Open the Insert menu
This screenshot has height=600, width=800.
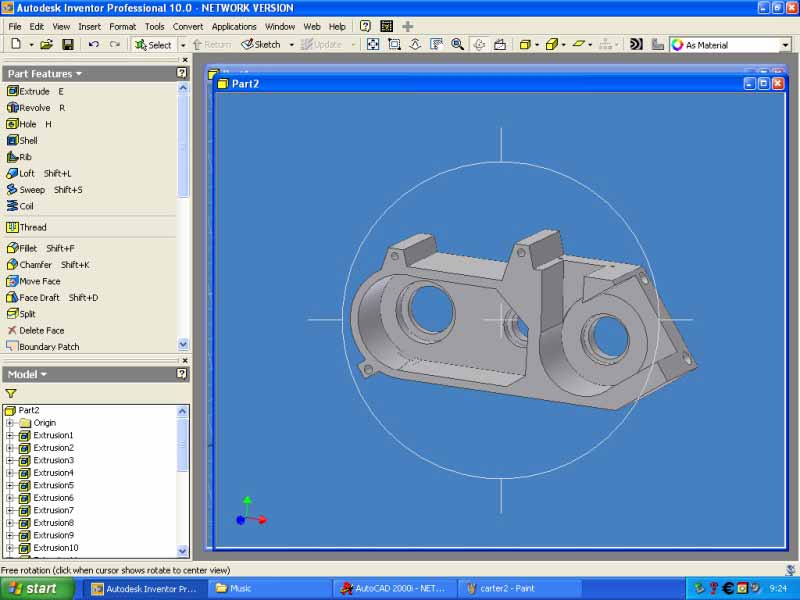tap(89, 27)
